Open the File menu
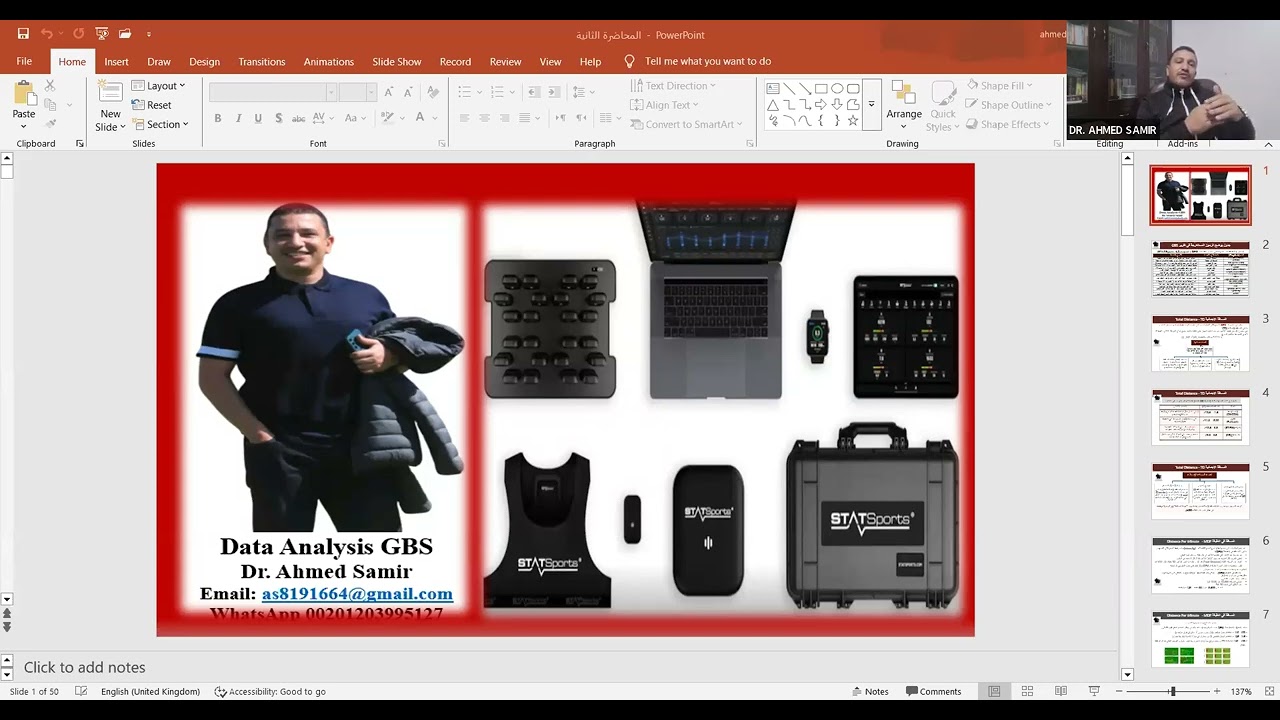Image resolution: width=1280 pixels, height=720 pixels. pos(24,61)
